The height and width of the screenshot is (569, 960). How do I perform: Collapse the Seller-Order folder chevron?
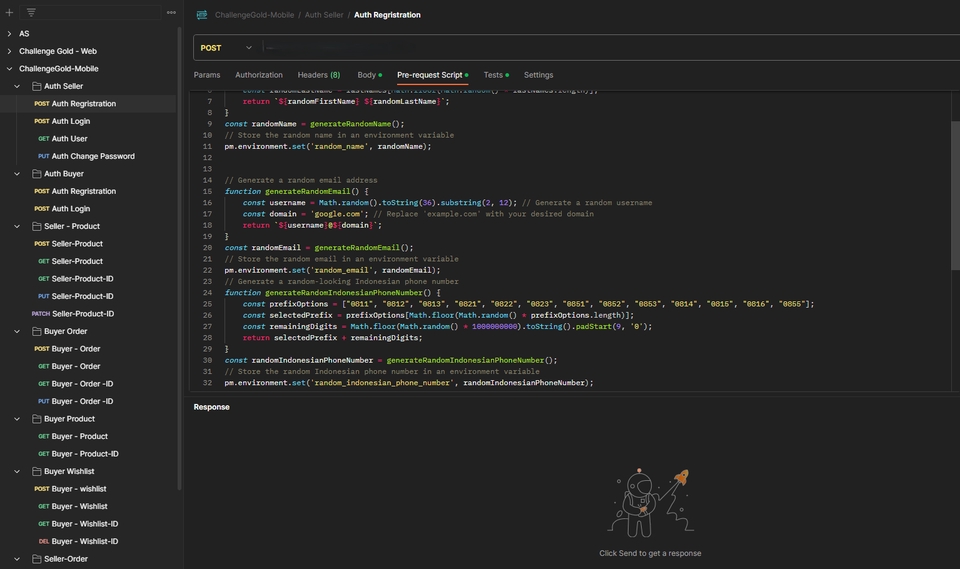click(x=17, y=559)
